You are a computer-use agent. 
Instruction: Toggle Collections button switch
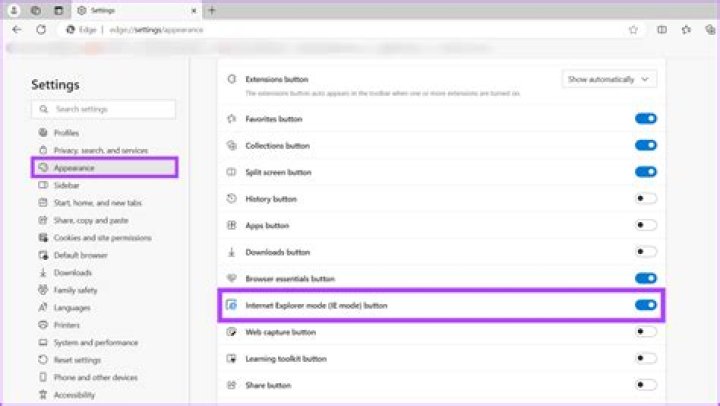646,146
